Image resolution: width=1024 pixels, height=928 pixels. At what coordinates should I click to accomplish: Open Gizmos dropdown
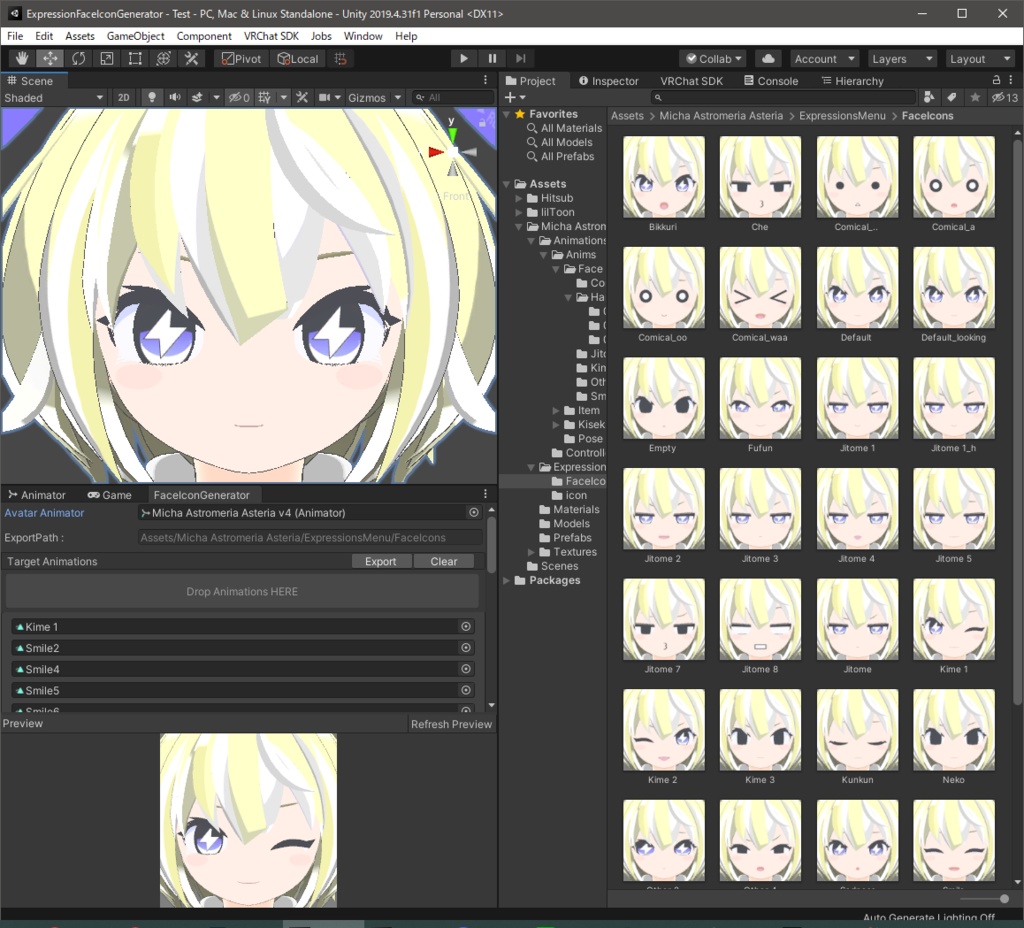pos(374,97)
